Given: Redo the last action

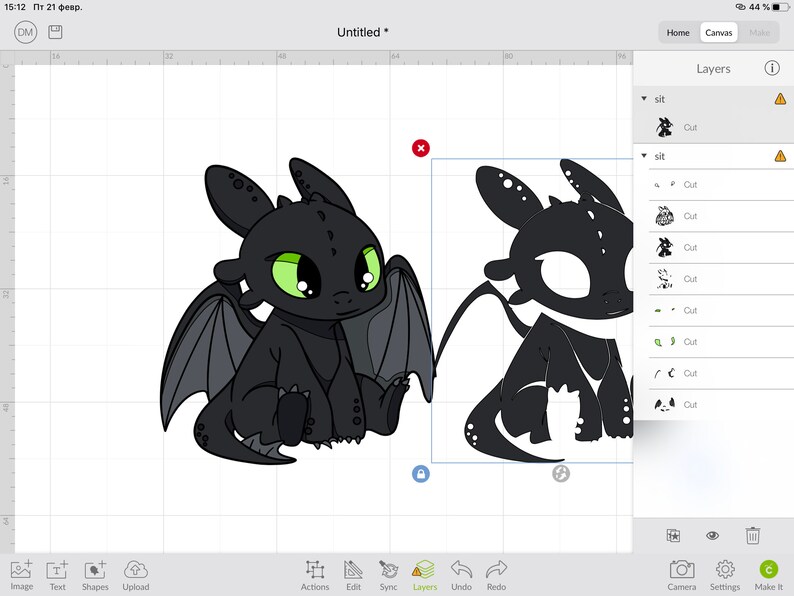Looking at the screenshot, I should point(496,575).
